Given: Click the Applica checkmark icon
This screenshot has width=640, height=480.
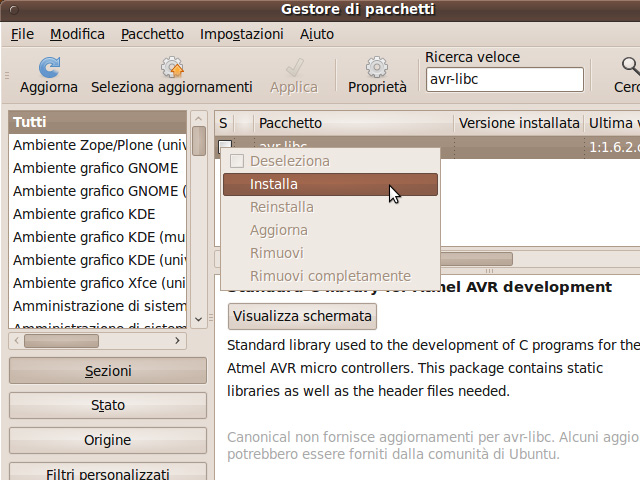Looking at the screenshot, I should tap(294, 68).
